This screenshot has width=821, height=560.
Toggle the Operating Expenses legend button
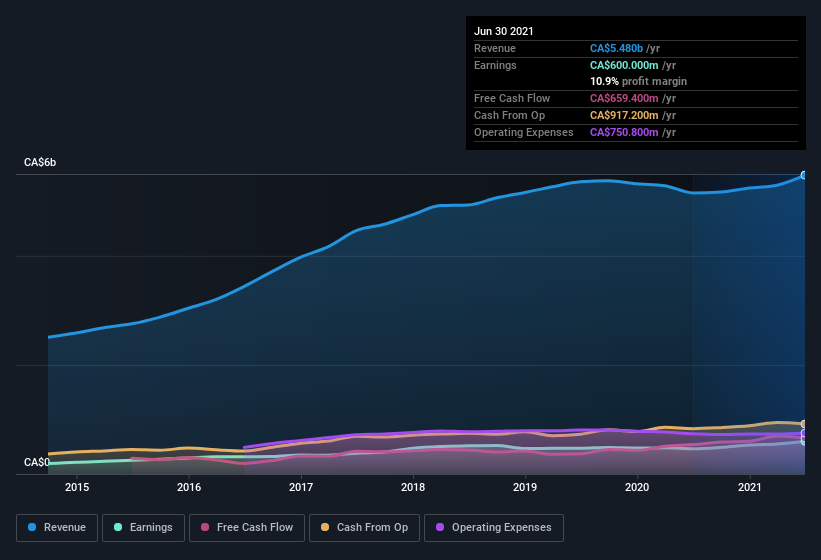tap(494, 528)
